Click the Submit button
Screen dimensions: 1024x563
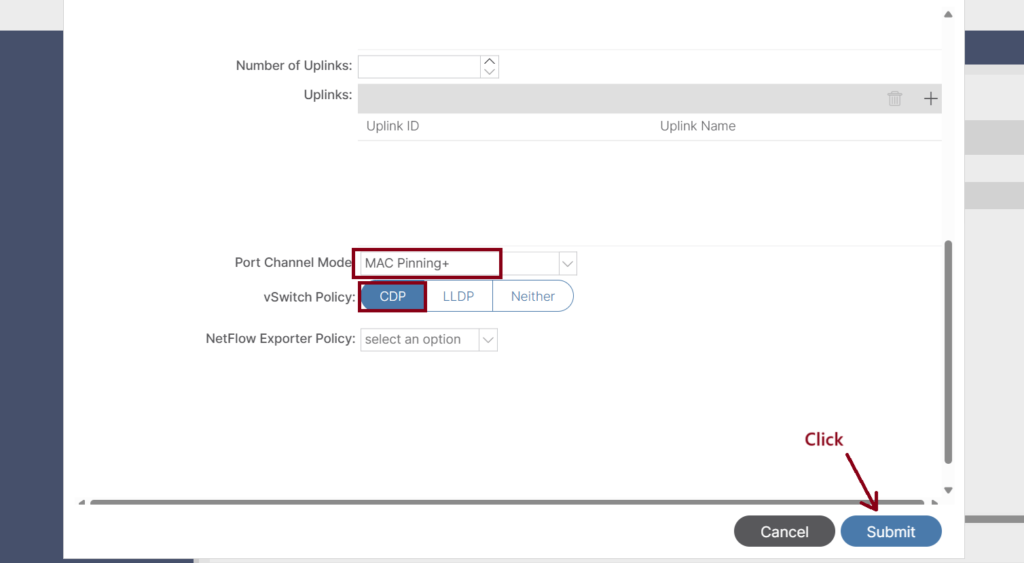(x=891, y=532)
